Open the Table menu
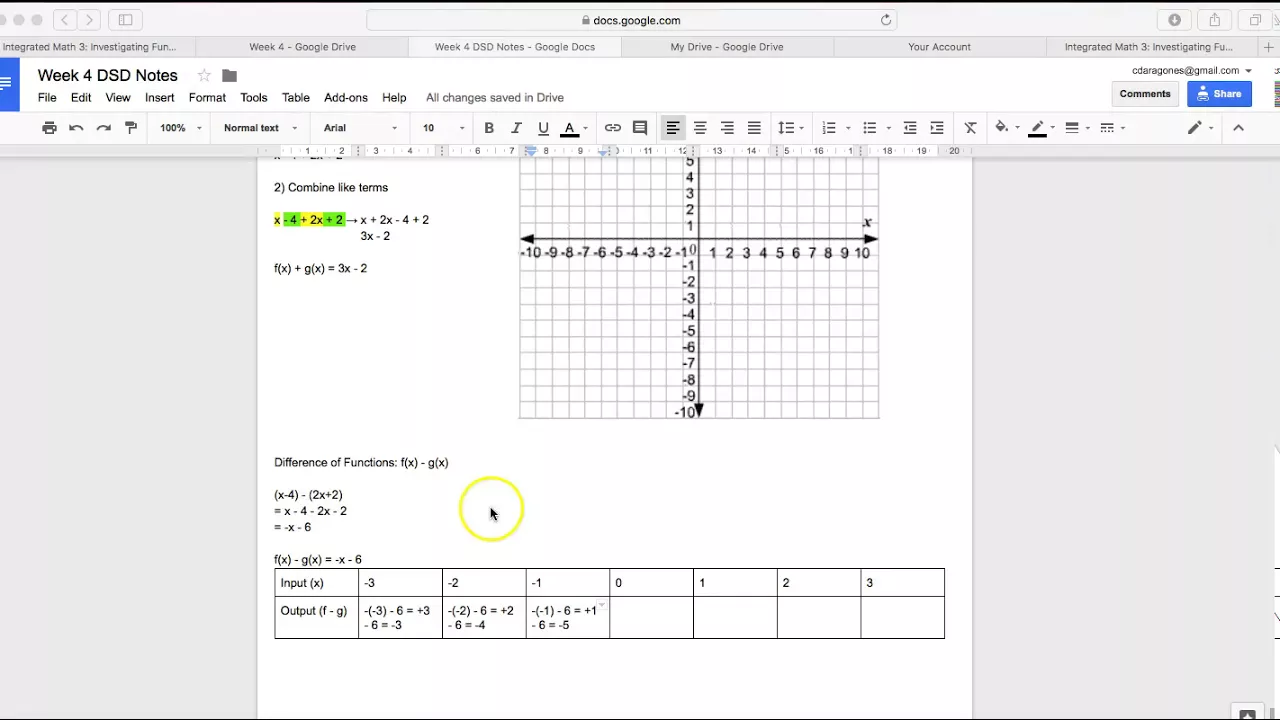This screenshot has width=1280, height=720. pyautogui.click(x=296, y=98)
